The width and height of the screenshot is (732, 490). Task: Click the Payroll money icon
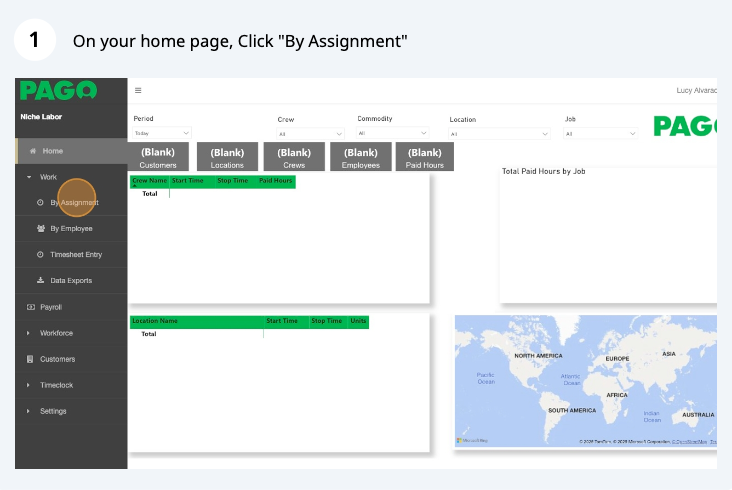point(30,307)
